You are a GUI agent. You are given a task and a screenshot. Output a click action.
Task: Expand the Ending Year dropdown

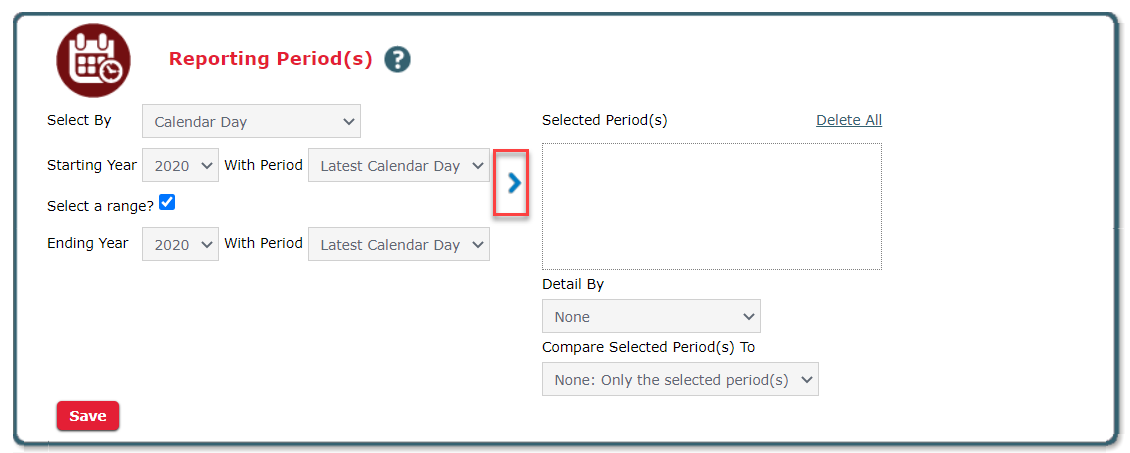click(180, 245)
